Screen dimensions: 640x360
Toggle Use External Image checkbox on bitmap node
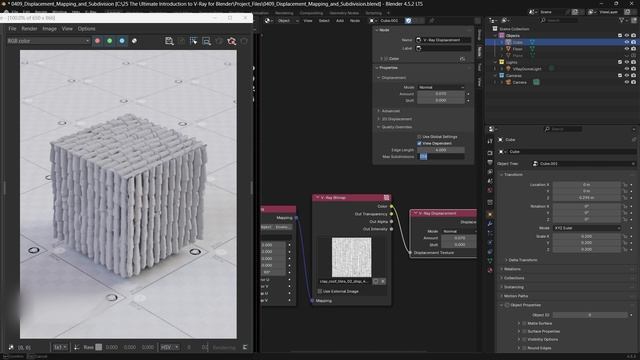320,291
